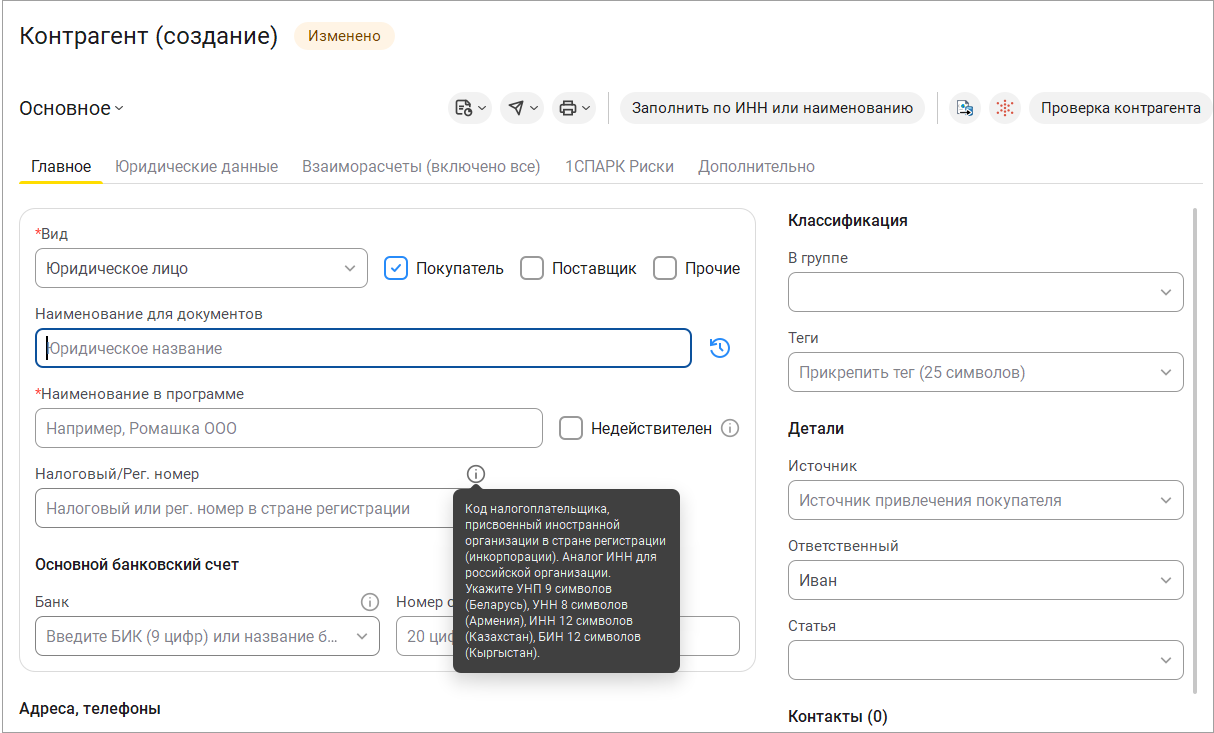Screen dimensions: 1214x733
Task: Click the Контакты (0) heading
Action: pos(838,716)
